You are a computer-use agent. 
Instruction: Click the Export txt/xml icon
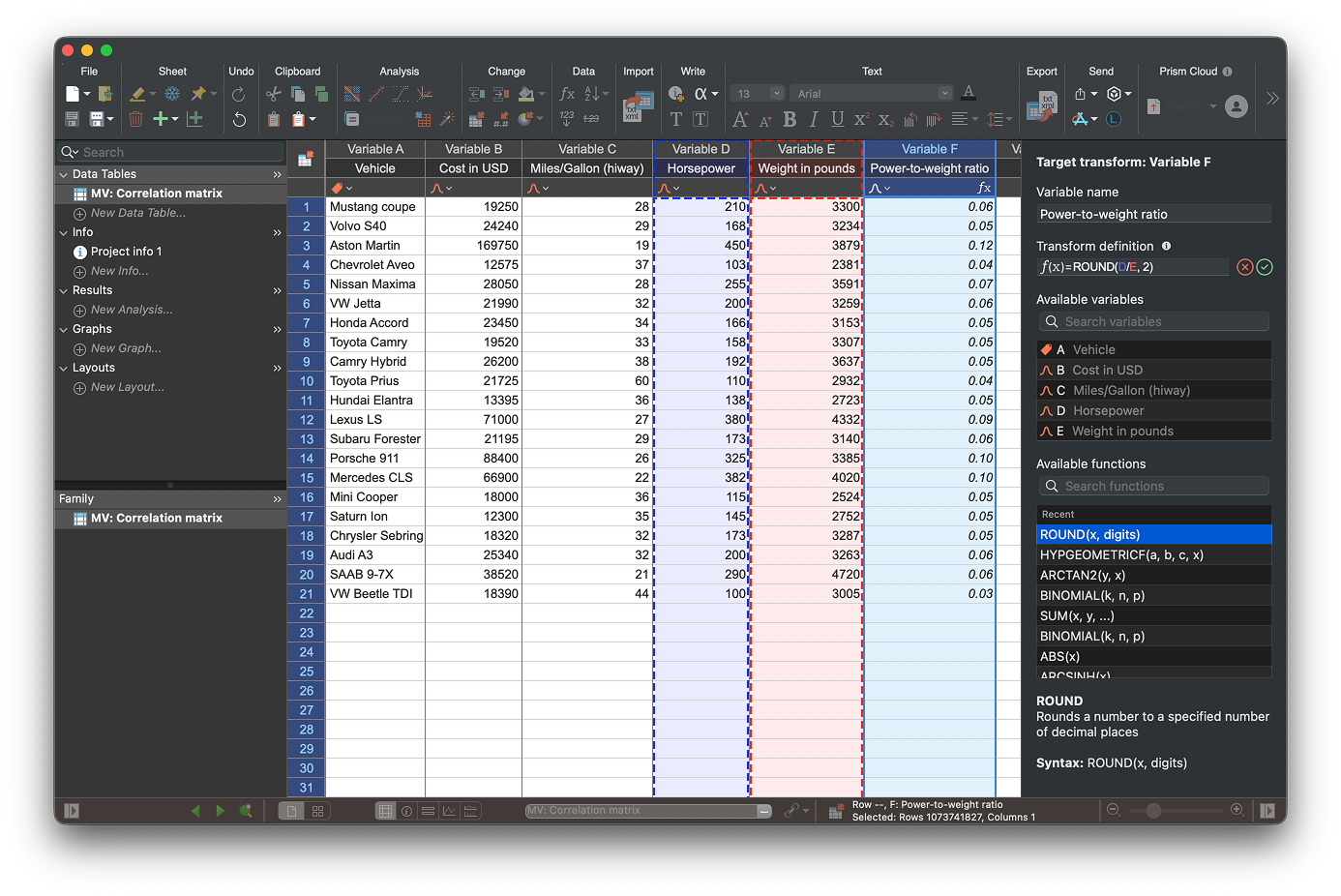pos(1041,106)
